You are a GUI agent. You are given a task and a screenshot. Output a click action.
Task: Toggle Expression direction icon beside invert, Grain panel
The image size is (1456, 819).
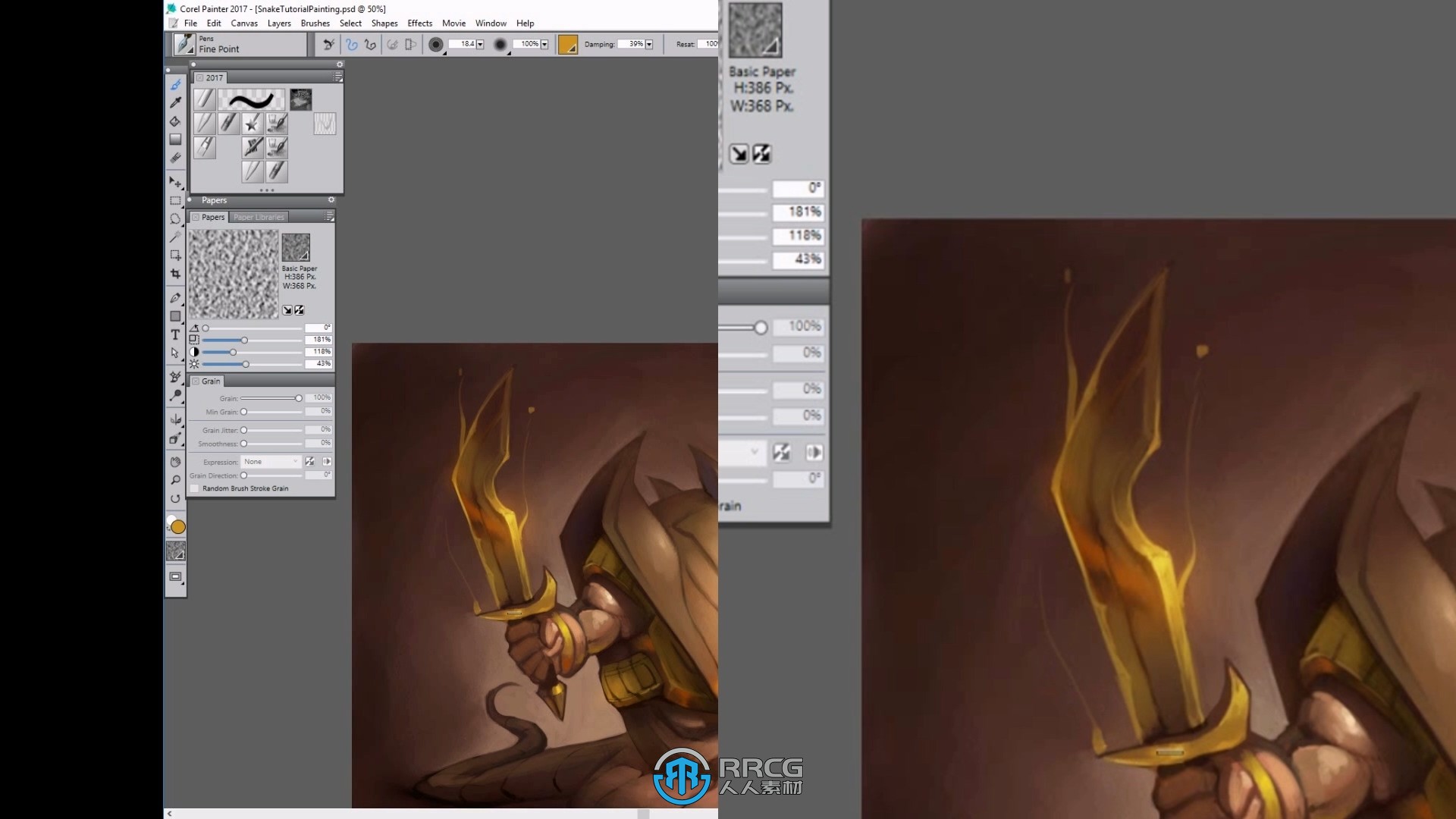pos(327,461)
